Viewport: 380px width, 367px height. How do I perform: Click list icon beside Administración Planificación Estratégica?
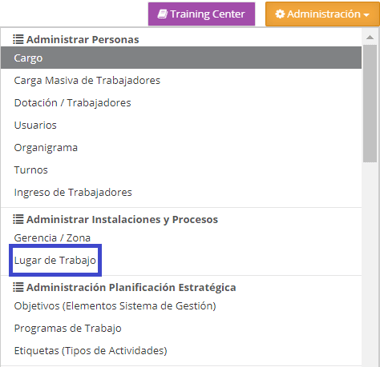(18, 287)
